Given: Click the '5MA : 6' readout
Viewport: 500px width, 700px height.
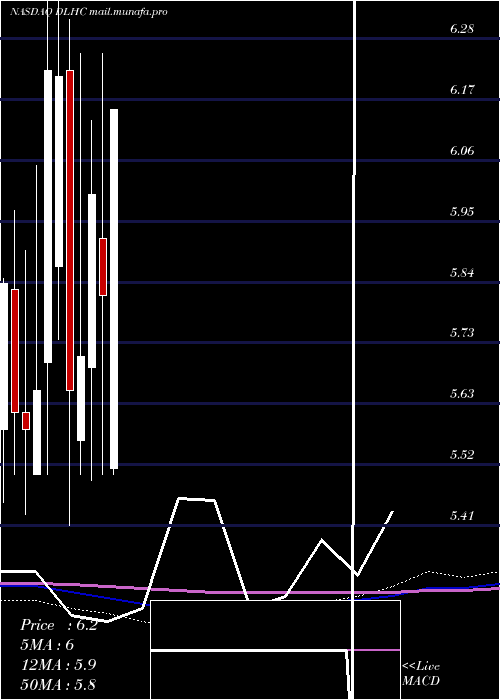Looking at the screenshot, I should (48, 645).
